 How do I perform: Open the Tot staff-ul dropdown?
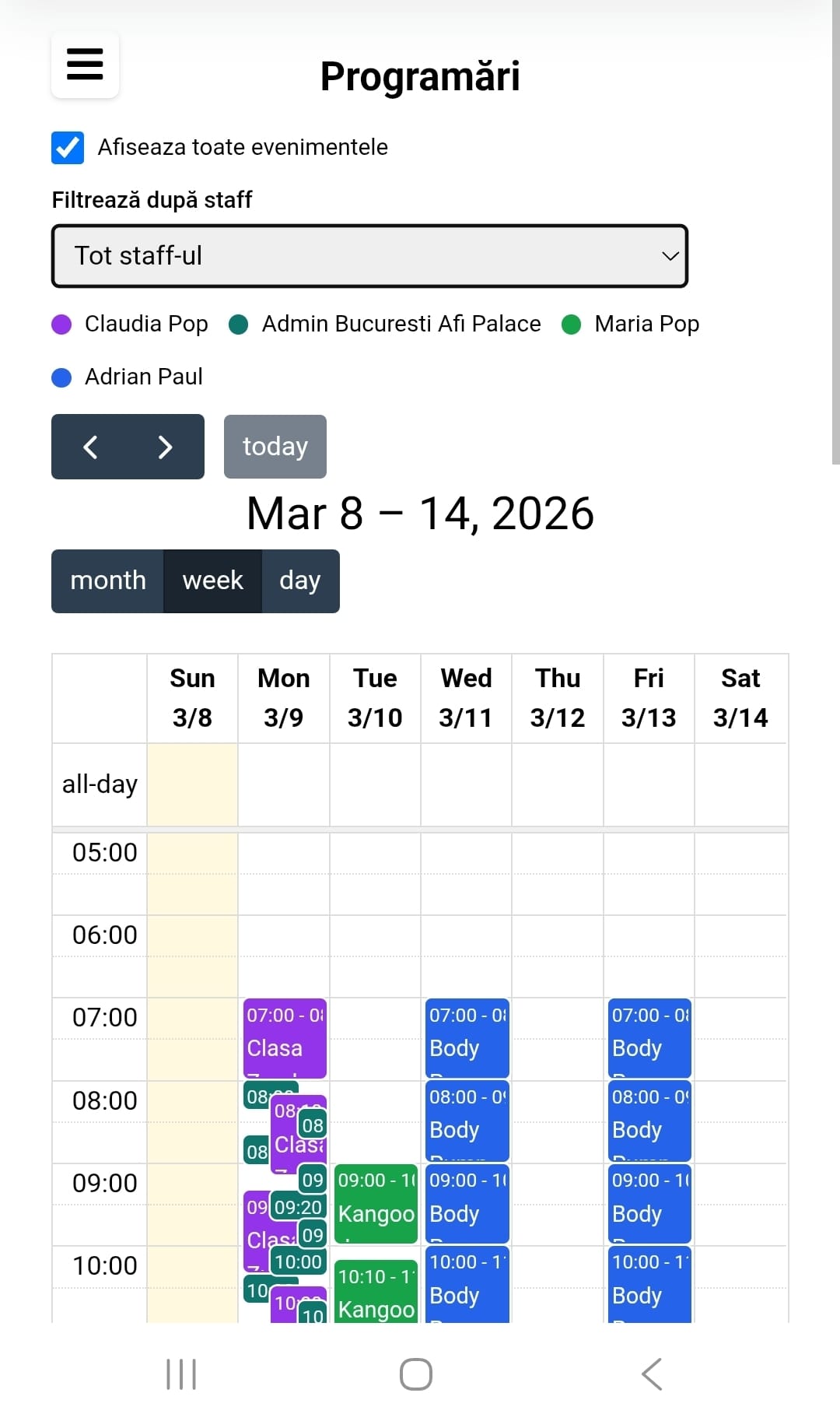coord(369,256)
